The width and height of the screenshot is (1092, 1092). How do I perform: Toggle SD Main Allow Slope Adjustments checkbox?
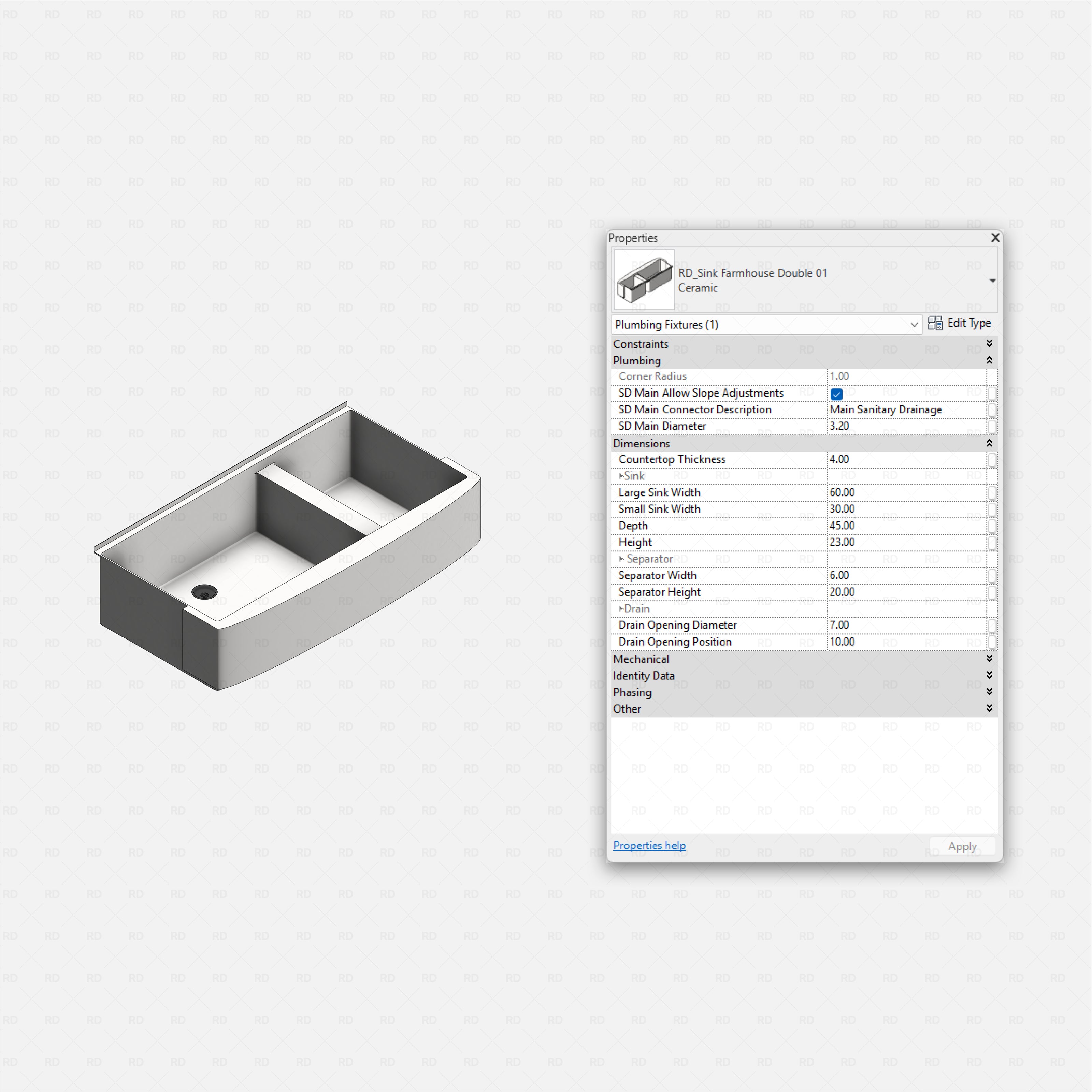tap(836, 394)
